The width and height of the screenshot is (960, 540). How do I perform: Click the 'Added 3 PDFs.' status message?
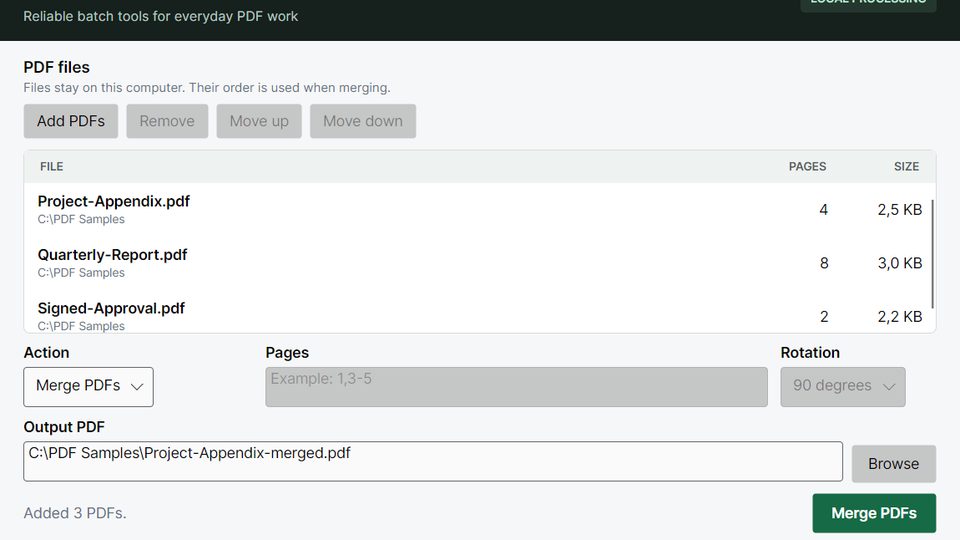click(x=75, y=513)
